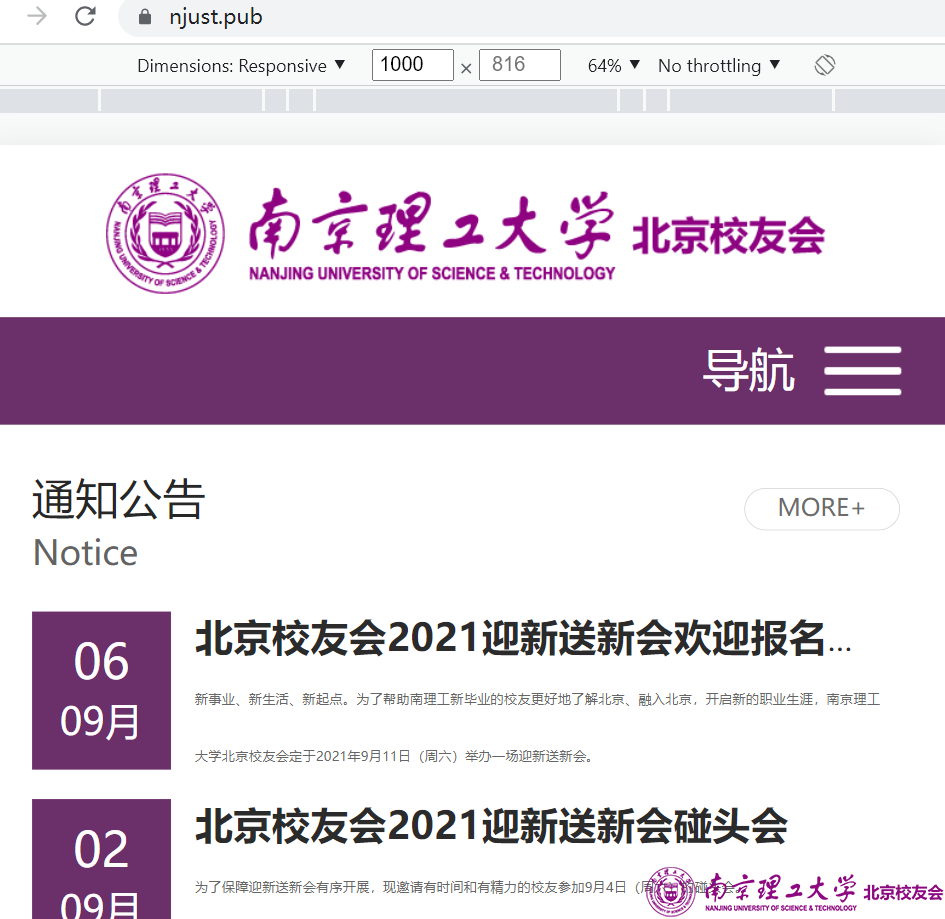This screenshot has width=945, height=919.
Task: Open the 64% zoom dropdown
Action: (614, 65)
